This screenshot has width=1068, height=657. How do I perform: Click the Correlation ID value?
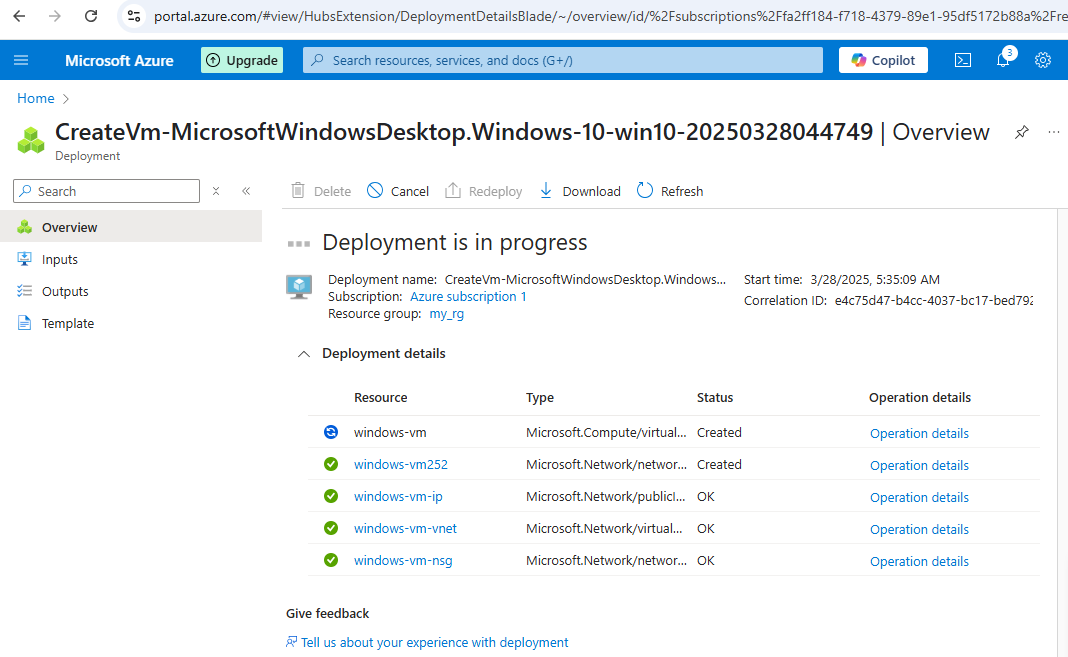(933, 300)
